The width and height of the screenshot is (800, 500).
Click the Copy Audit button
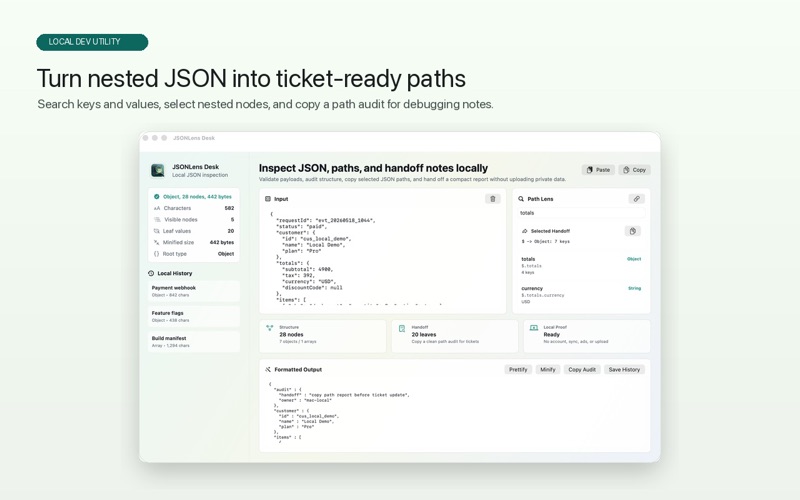[582, 369]
